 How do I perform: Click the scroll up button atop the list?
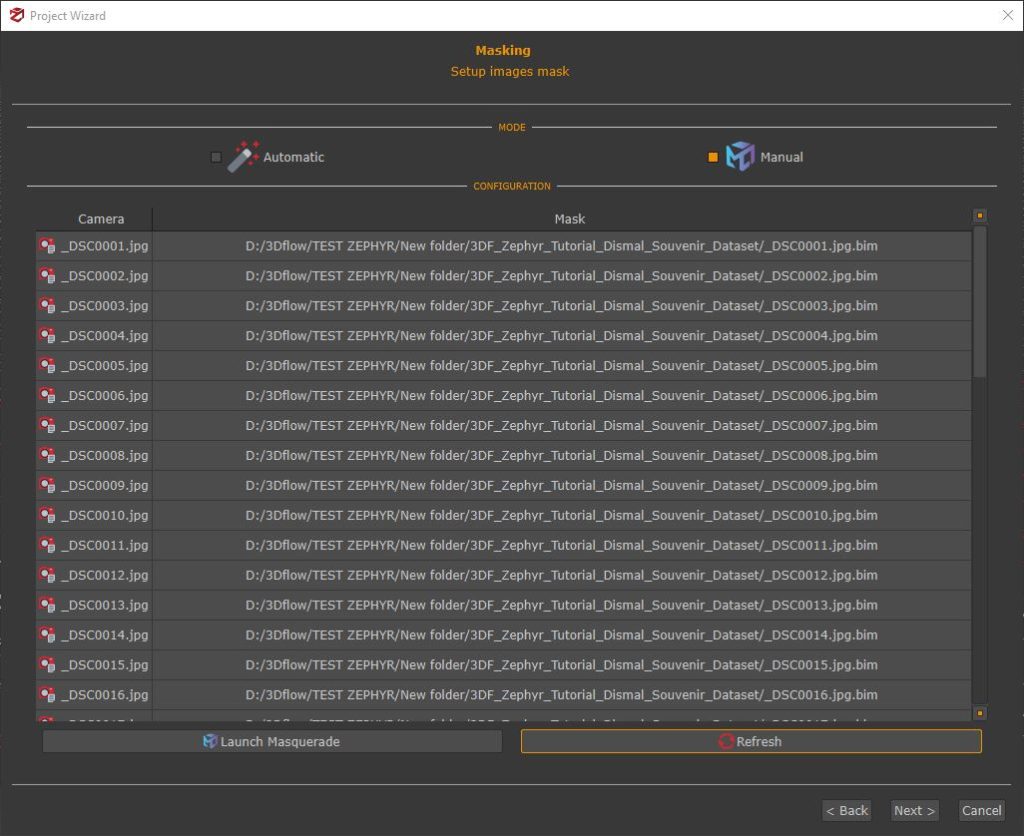[980, 215]
